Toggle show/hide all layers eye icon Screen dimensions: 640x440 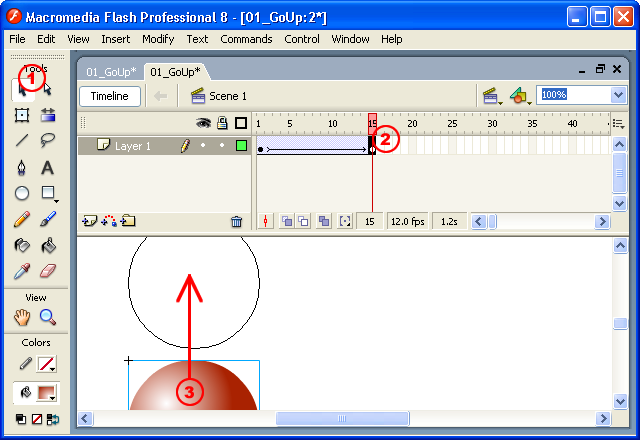(203, 123)
